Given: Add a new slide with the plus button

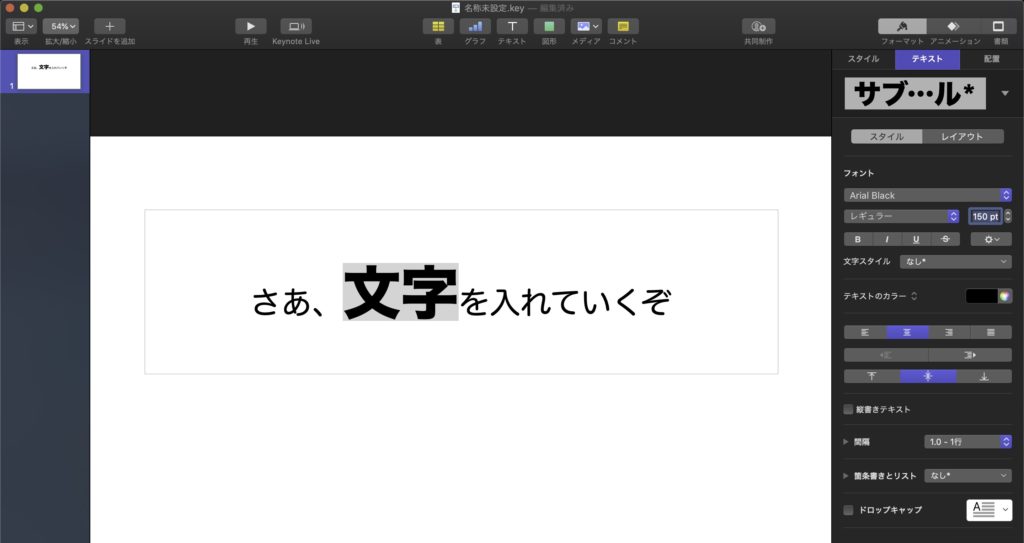Looking at the screenshot, I should coord(109,26).
